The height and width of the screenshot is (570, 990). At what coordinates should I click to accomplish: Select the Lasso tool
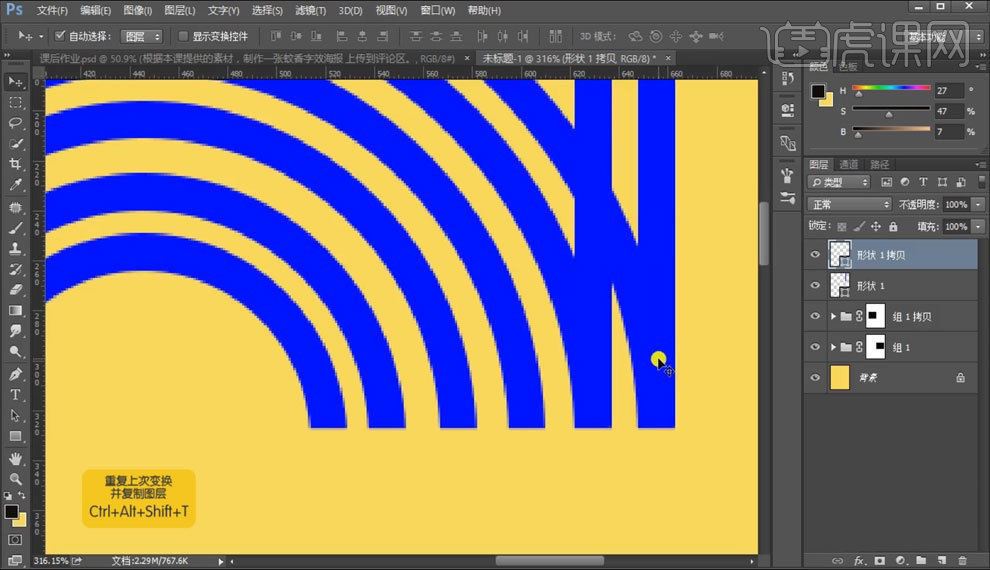15,123
